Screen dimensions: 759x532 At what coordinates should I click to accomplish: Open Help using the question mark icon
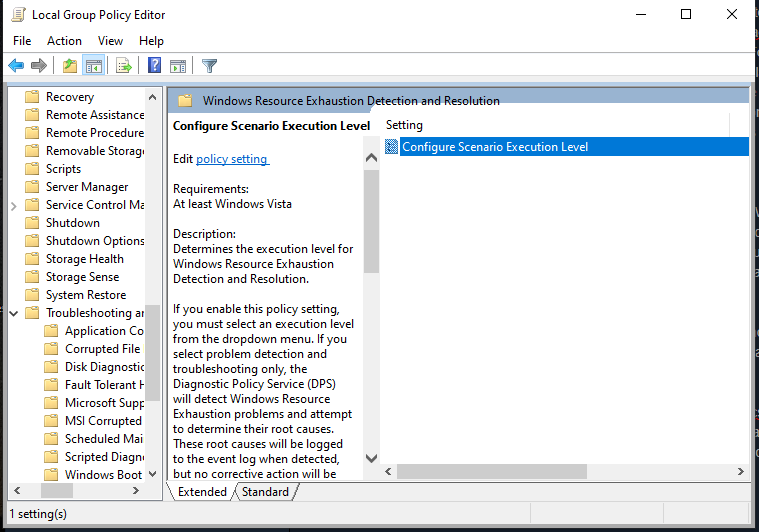[x=154, y=66]
